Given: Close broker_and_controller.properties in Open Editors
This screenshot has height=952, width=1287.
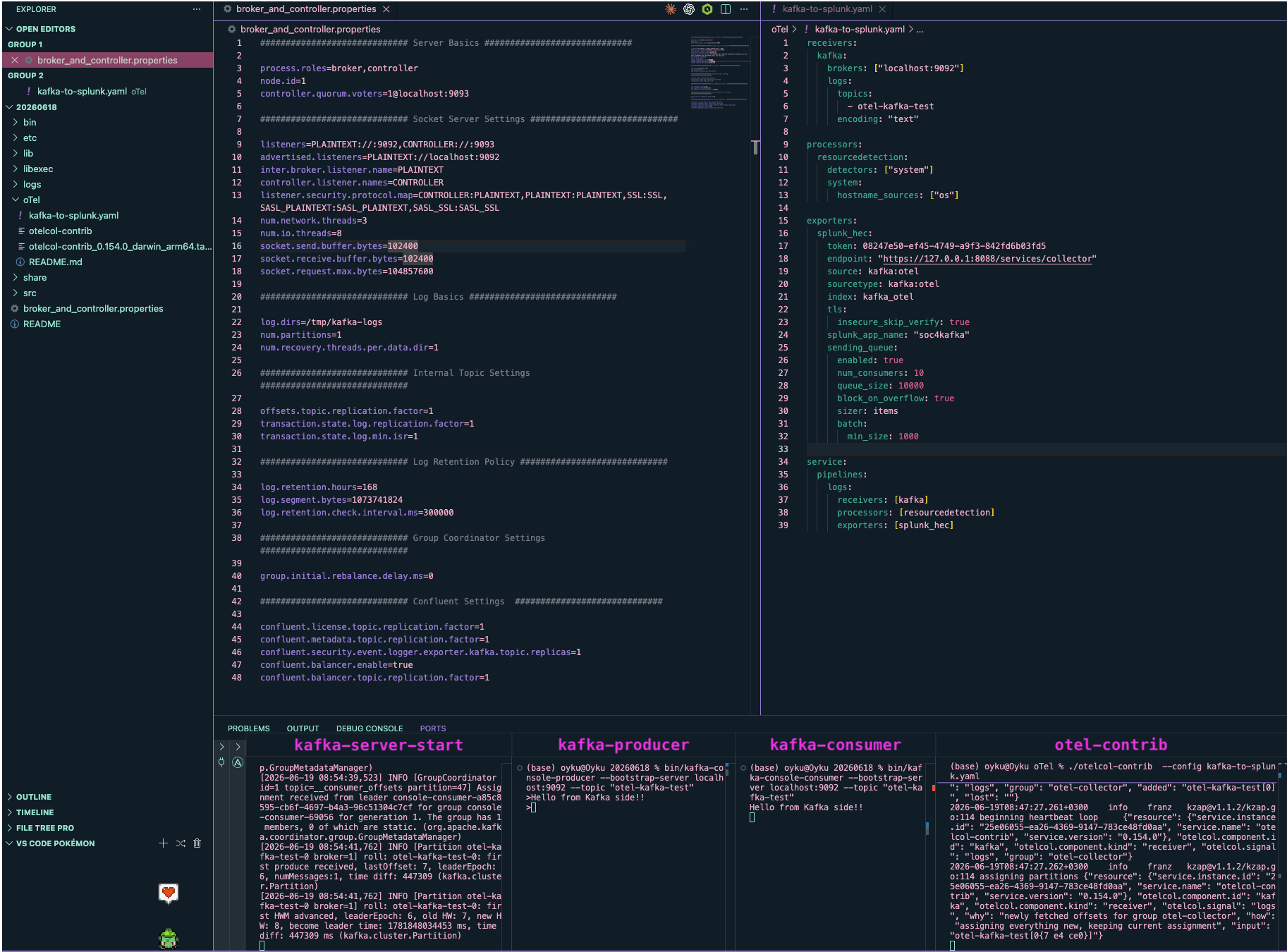Looking at the screenshot, I should (15, 60).
